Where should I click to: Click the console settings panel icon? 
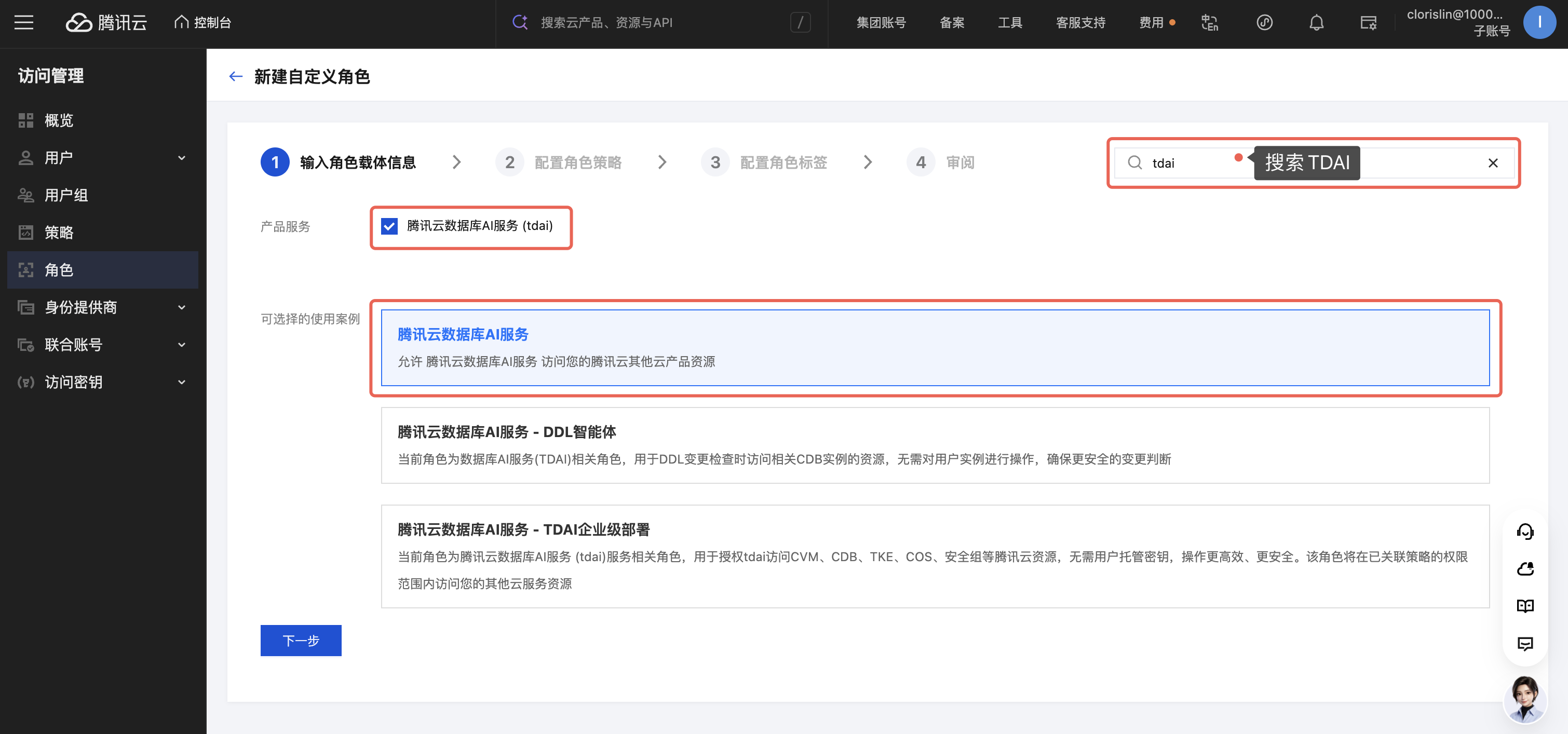coord(1368,22)
